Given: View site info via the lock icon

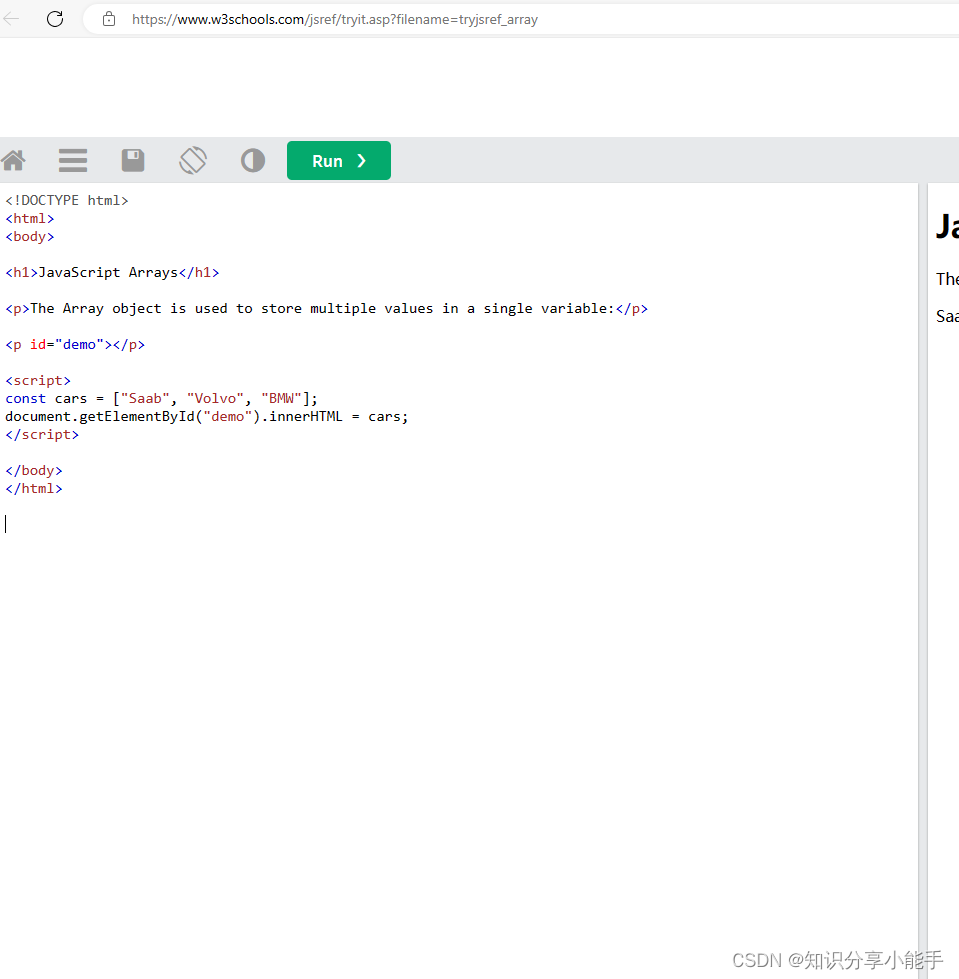Looking at the screenshot, I should tap(109, 19).
